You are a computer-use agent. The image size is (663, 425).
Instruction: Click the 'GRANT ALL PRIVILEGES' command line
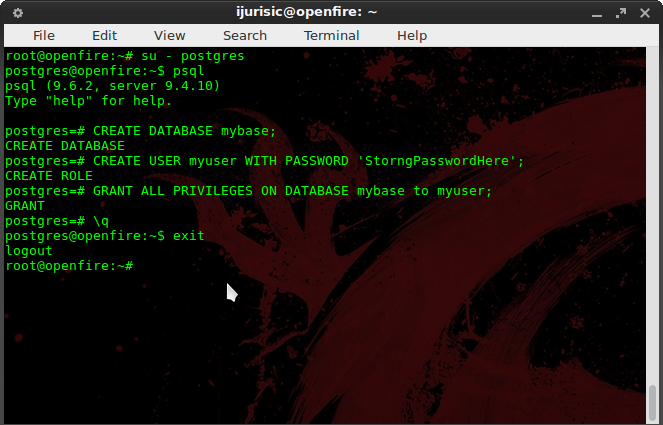[x=249, y=191]
